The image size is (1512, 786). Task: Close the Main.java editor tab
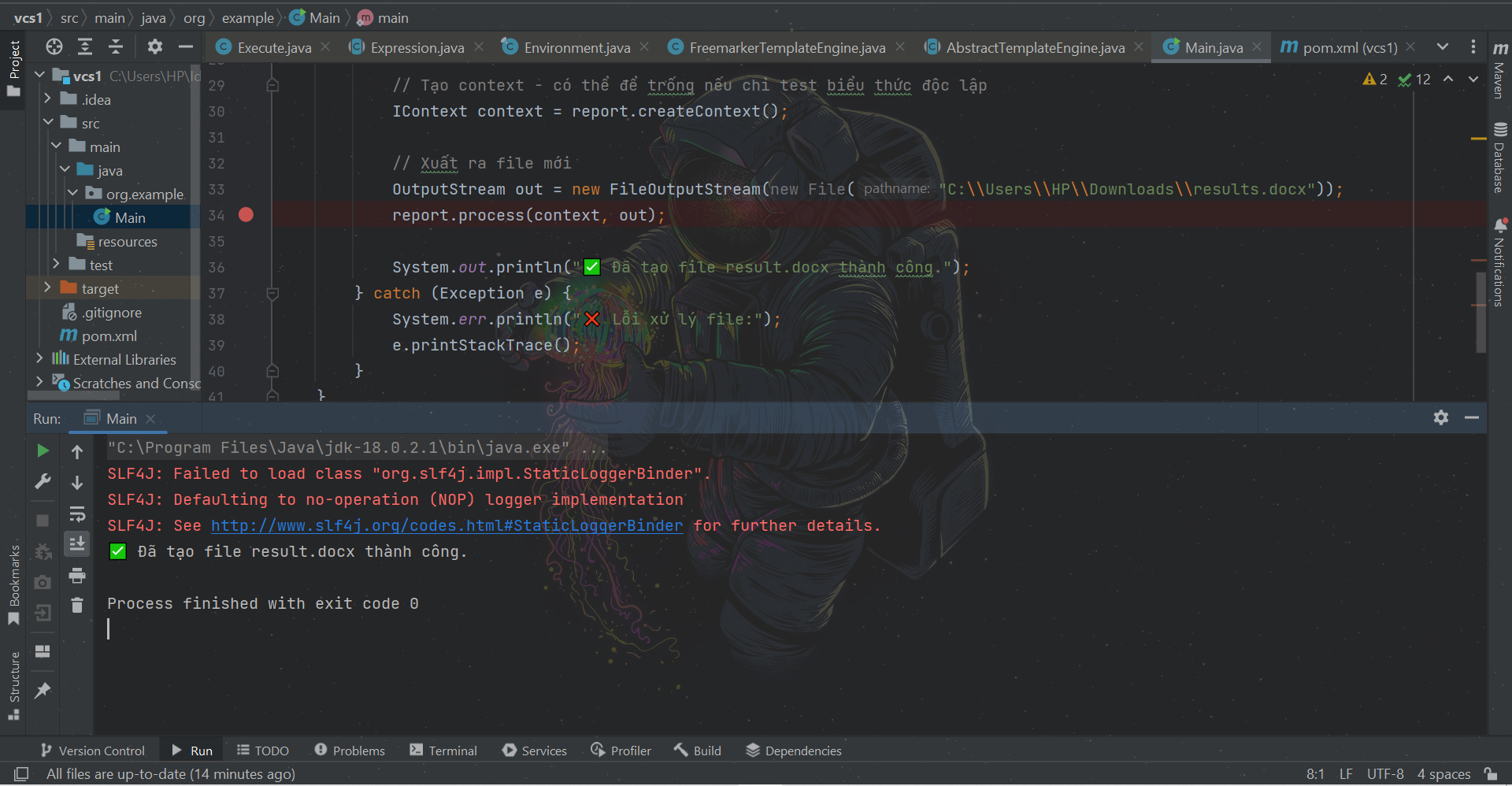click(1257, 47)
